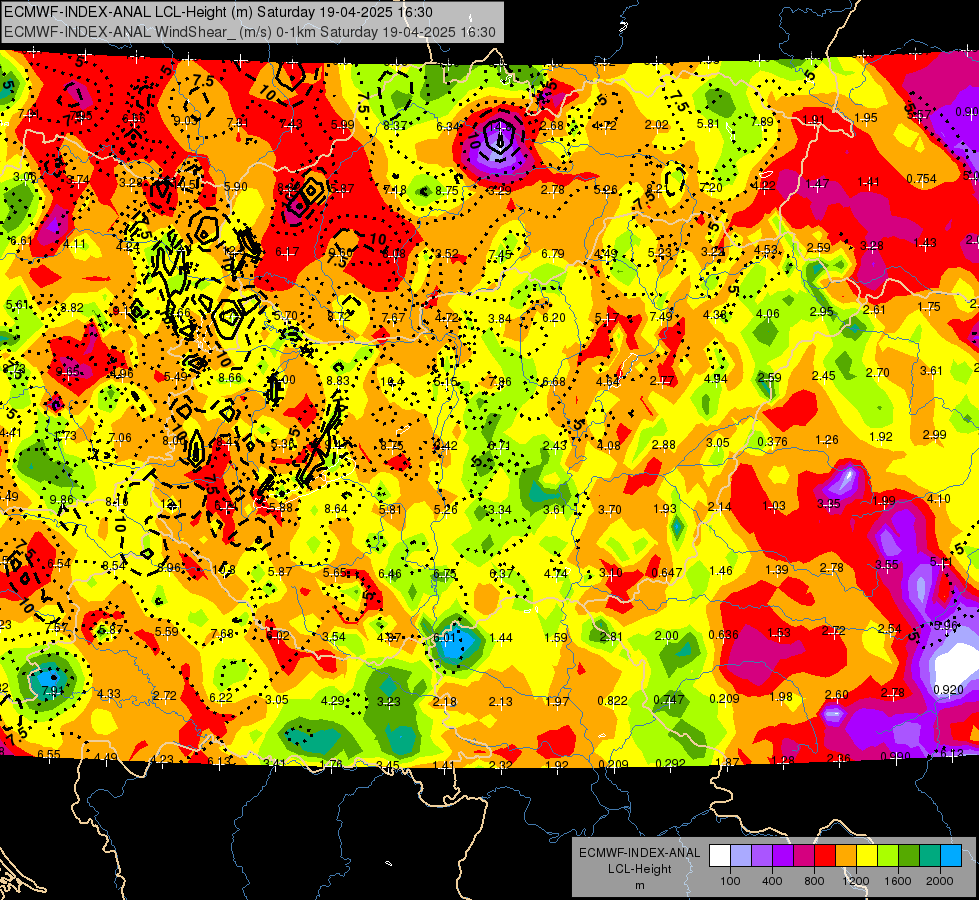Click the magenta legend swatch before 800
The width and height of the screenshot is (979, 900).
[x=804, y=856]
